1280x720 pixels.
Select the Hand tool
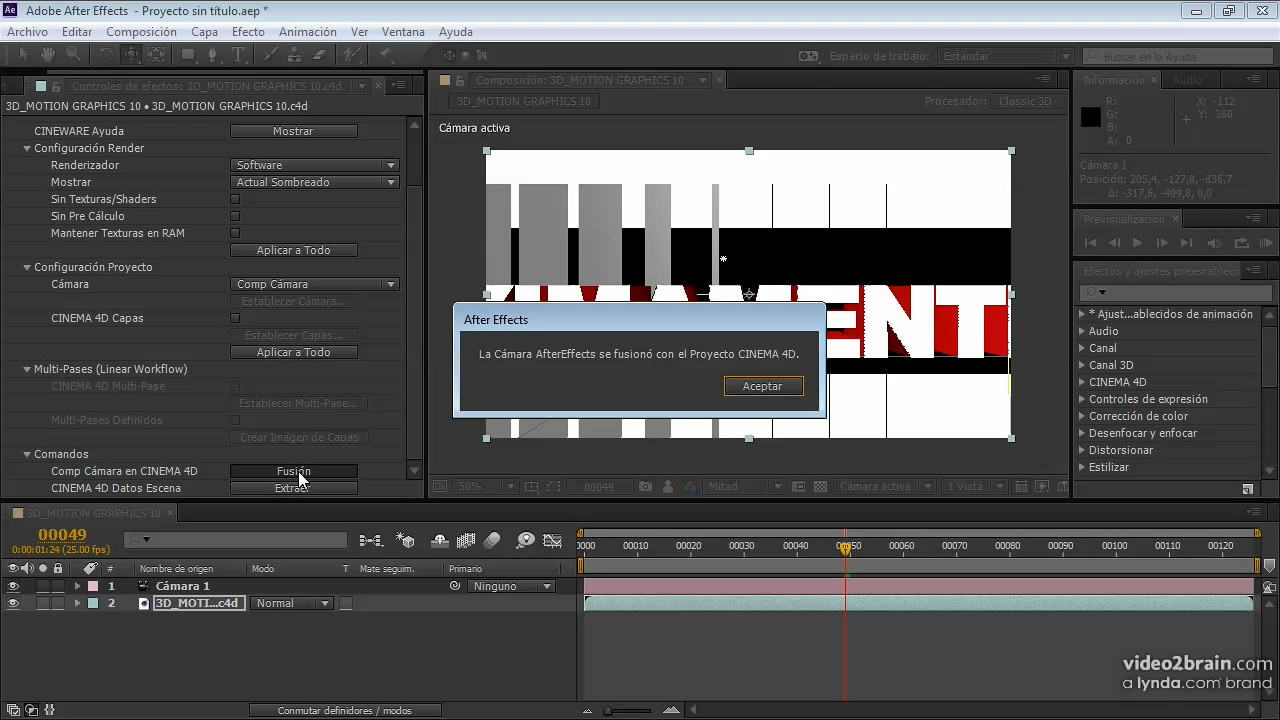[x=48, y=55]
